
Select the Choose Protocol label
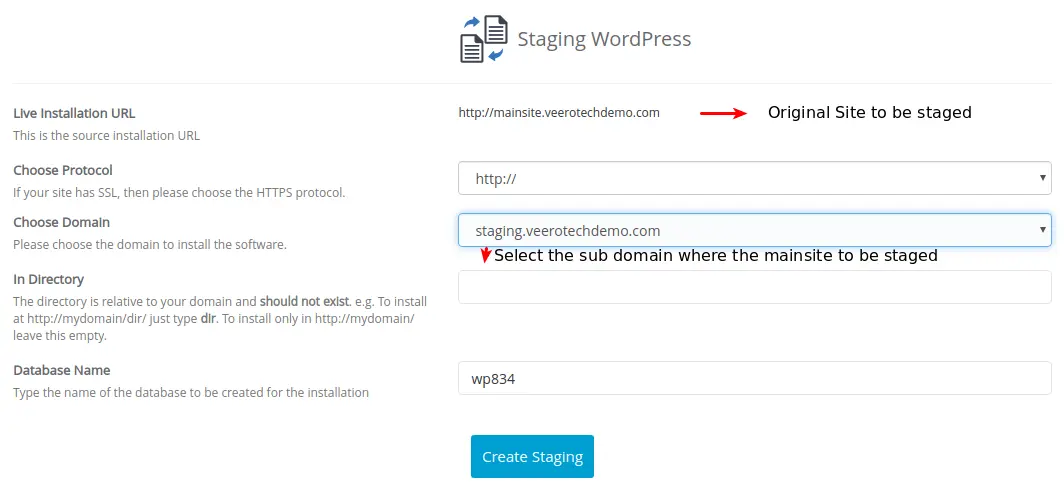pos(63,170)
